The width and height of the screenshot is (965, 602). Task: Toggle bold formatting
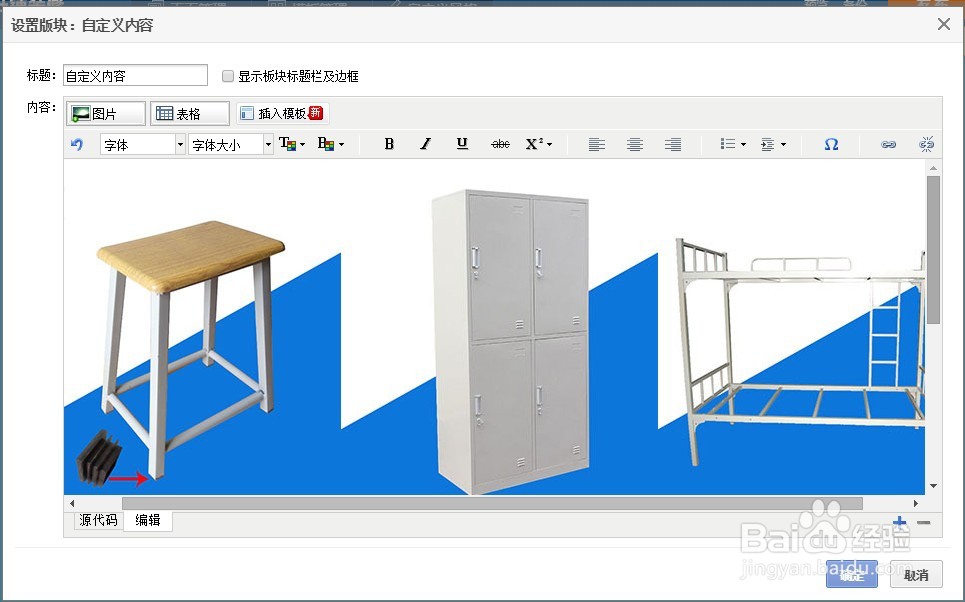[x=389, y=144]
